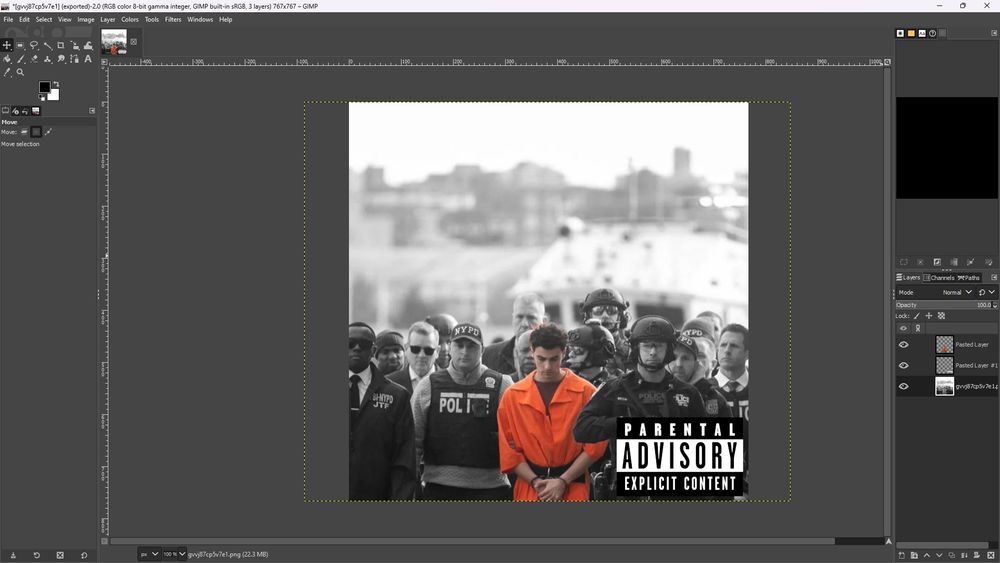This screenshot has height=563, width=1000.
Task: Hide the Pasted Layer visibility eye
Action: tap(904, 344)
